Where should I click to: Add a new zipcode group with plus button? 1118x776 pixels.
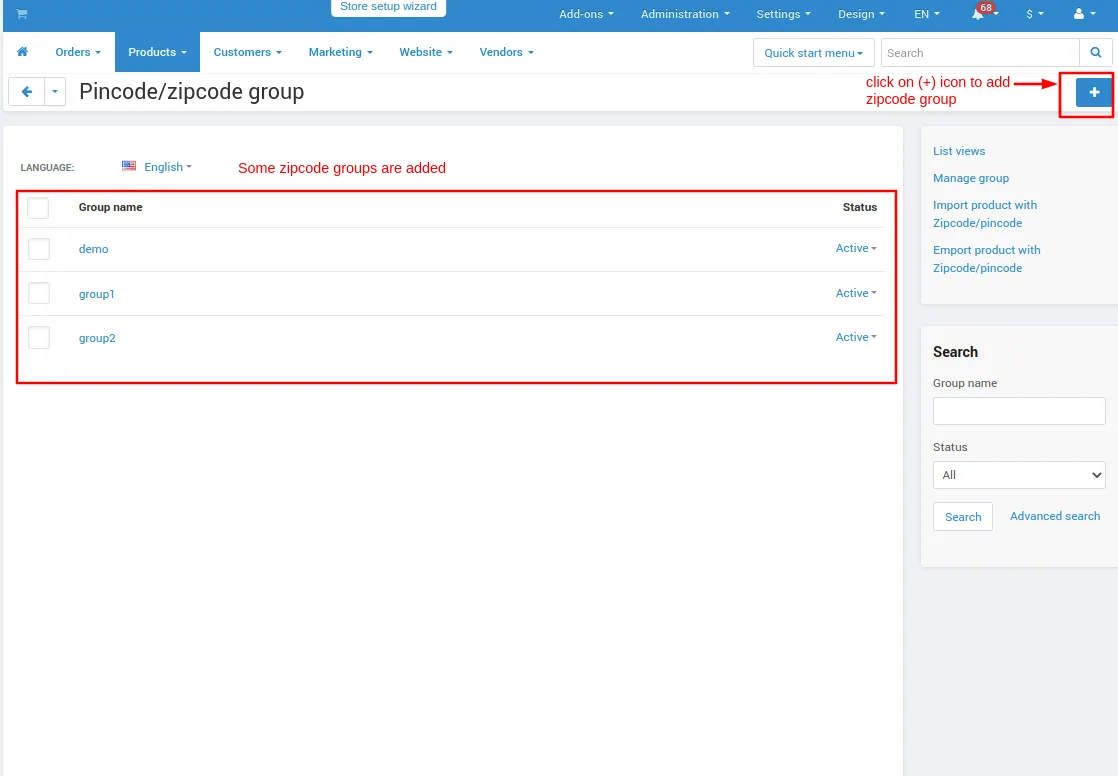[x=1094, y=93]
